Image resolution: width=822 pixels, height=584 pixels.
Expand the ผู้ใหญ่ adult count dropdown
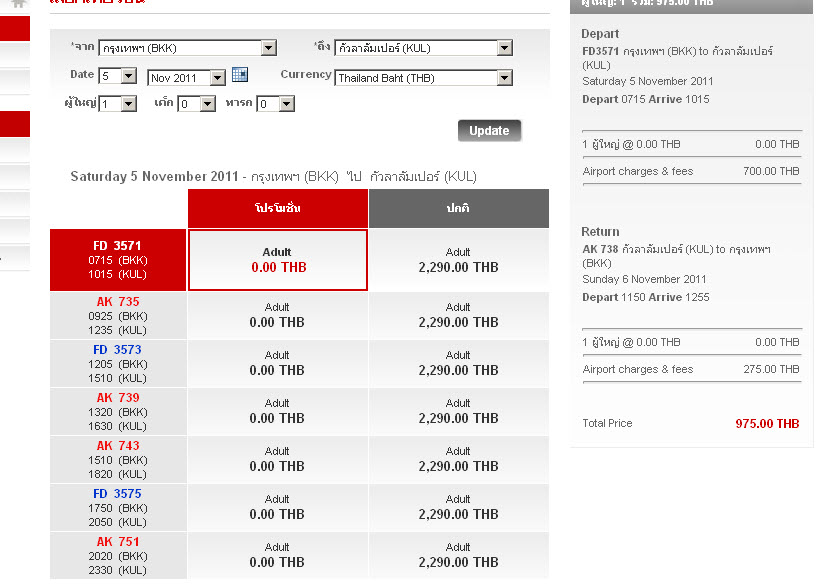click(118, 104)
